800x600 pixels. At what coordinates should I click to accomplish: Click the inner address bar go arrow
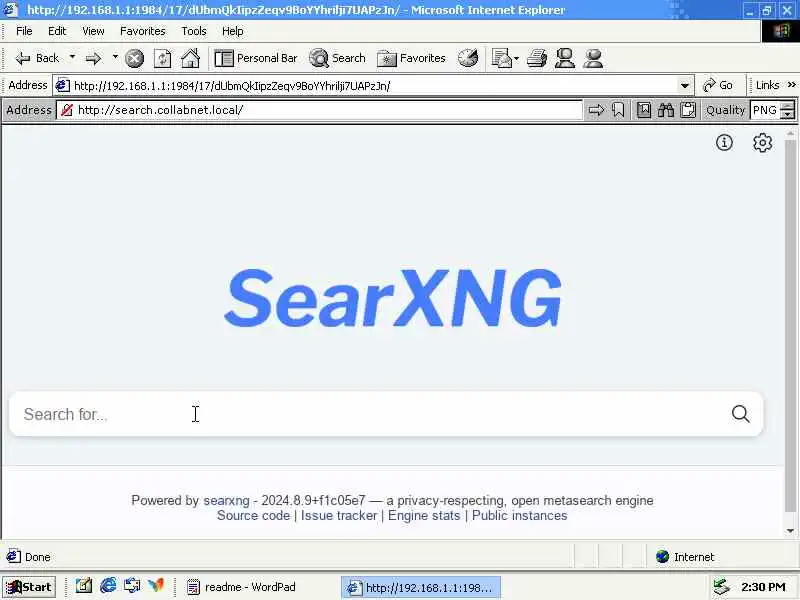coord(596,110)
